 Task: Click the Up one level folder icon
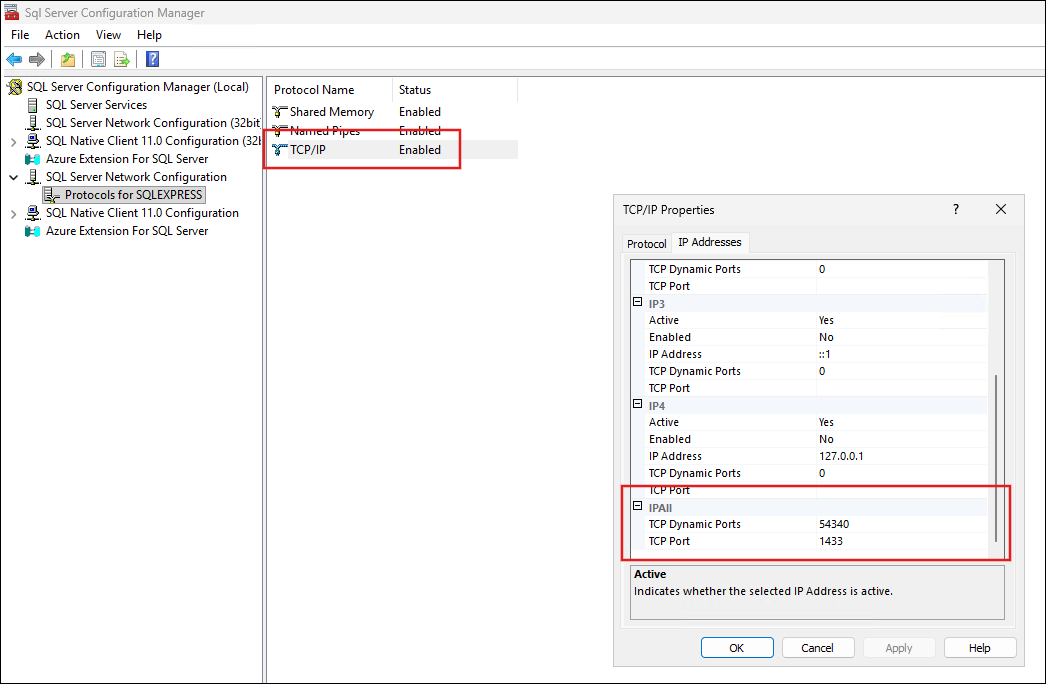pos(68,59)
